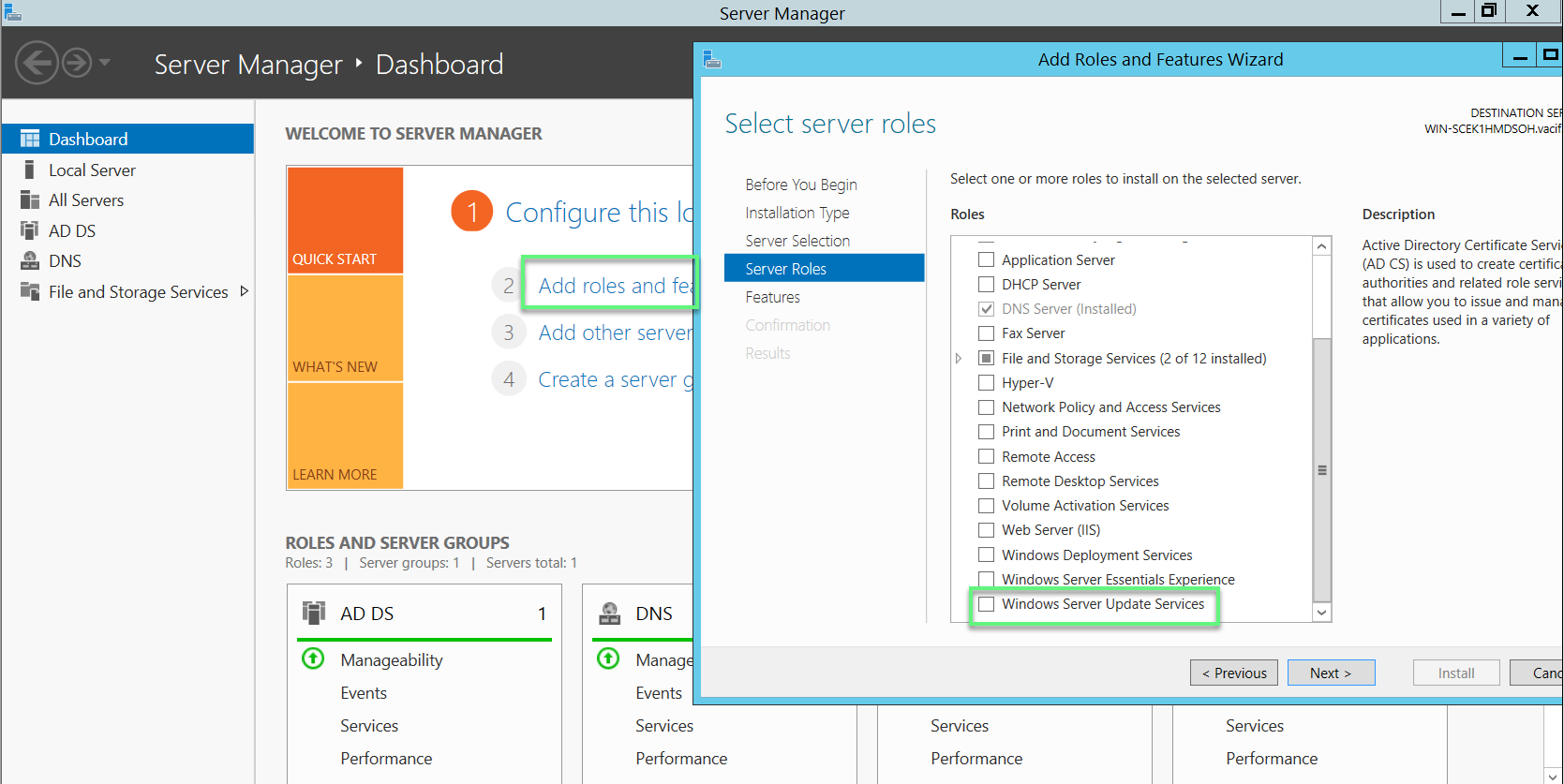Expand File and Storage Services sidebar arrow

[245, 291]
